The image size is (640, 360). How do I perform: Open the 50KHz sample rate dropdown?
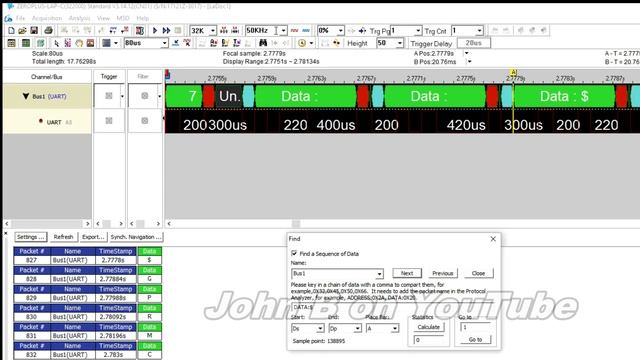(x=283, y=31)
